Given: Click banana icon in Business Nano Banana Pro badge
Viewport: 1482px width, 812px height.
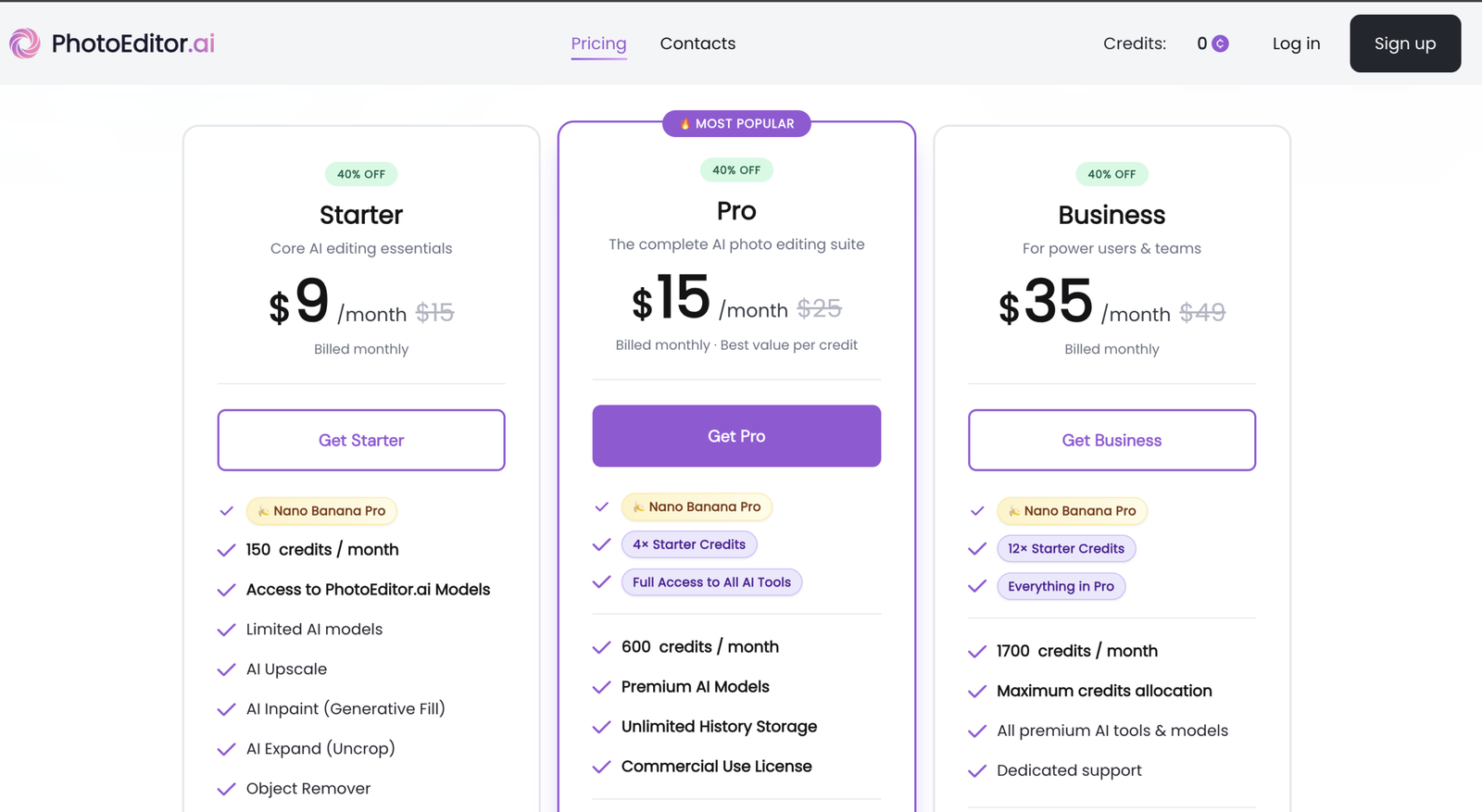Looking at the screenshot, I should click(1013, 511).
